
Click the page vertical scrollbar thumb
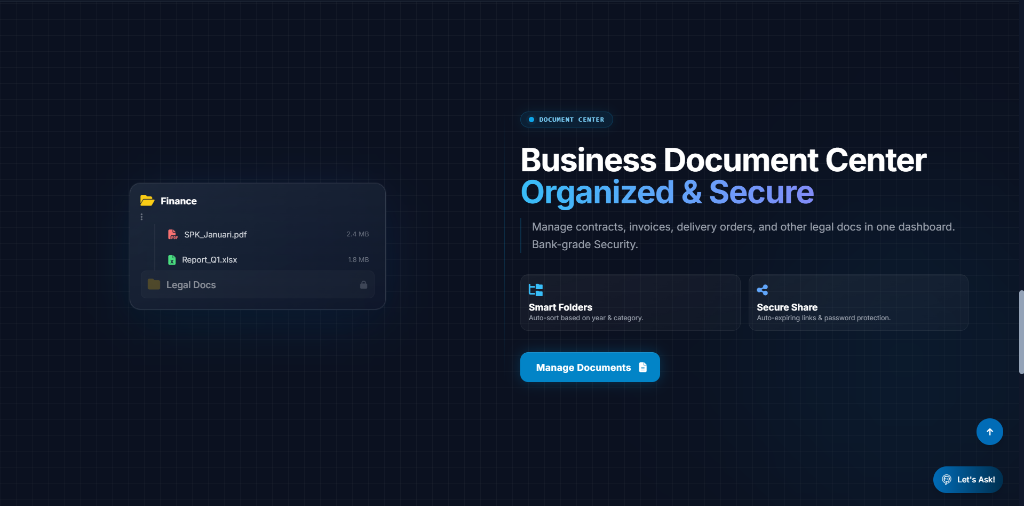coord(1021,332)
